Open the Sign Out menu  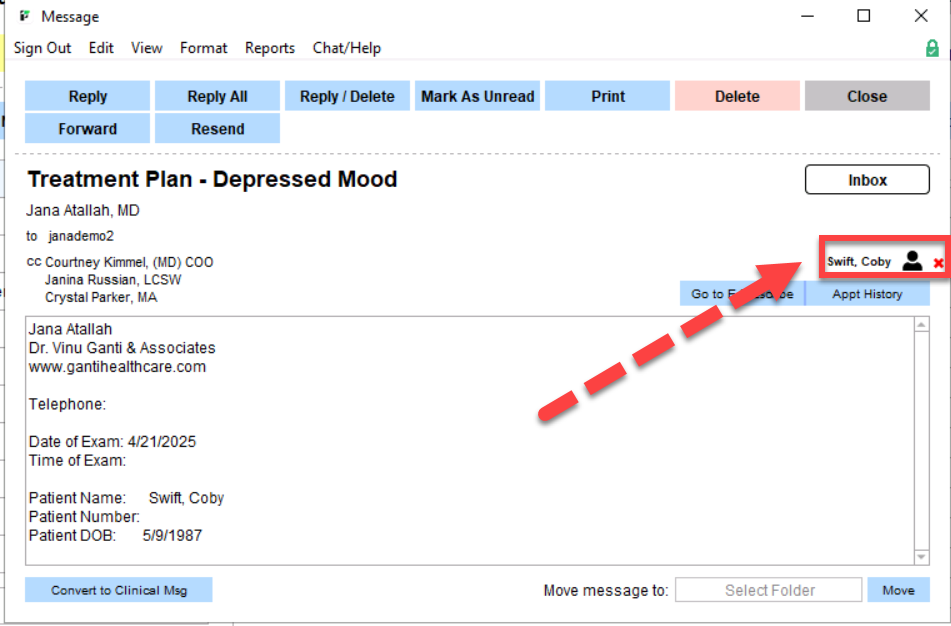(x=42, y=48)
